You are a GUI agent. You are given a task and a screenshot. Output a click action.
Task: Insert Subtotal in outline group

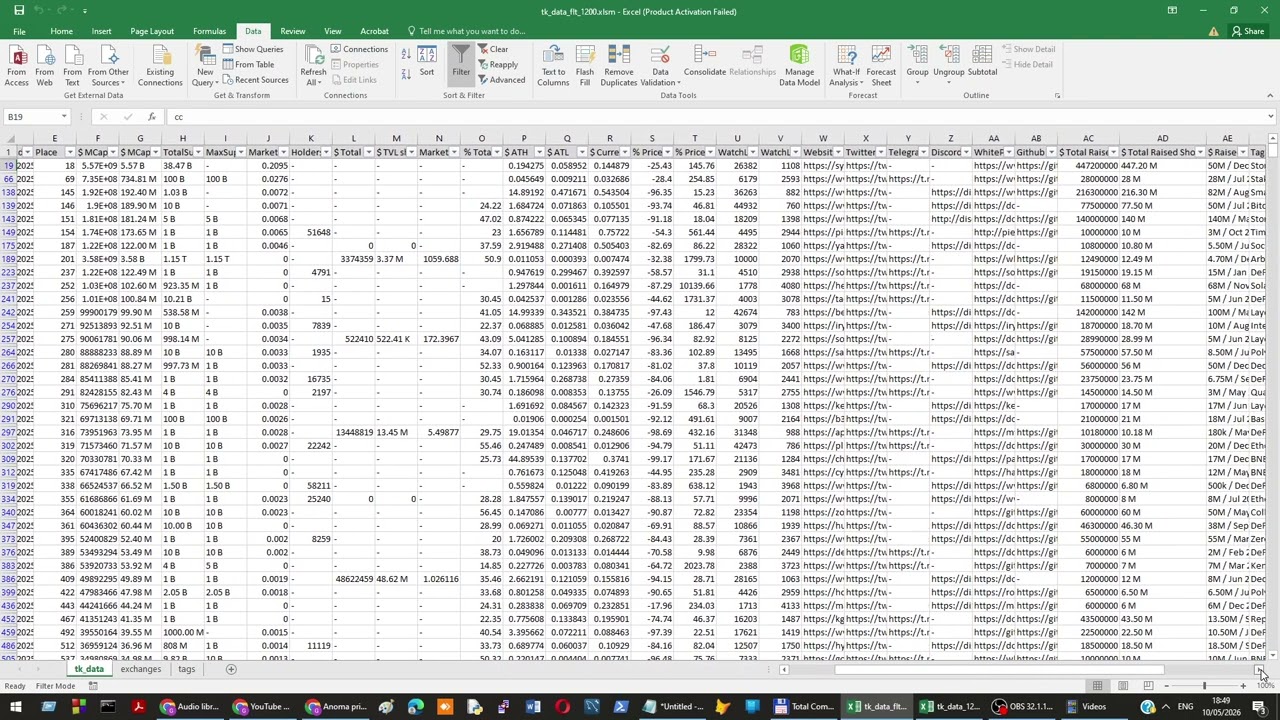click(982, 62)
